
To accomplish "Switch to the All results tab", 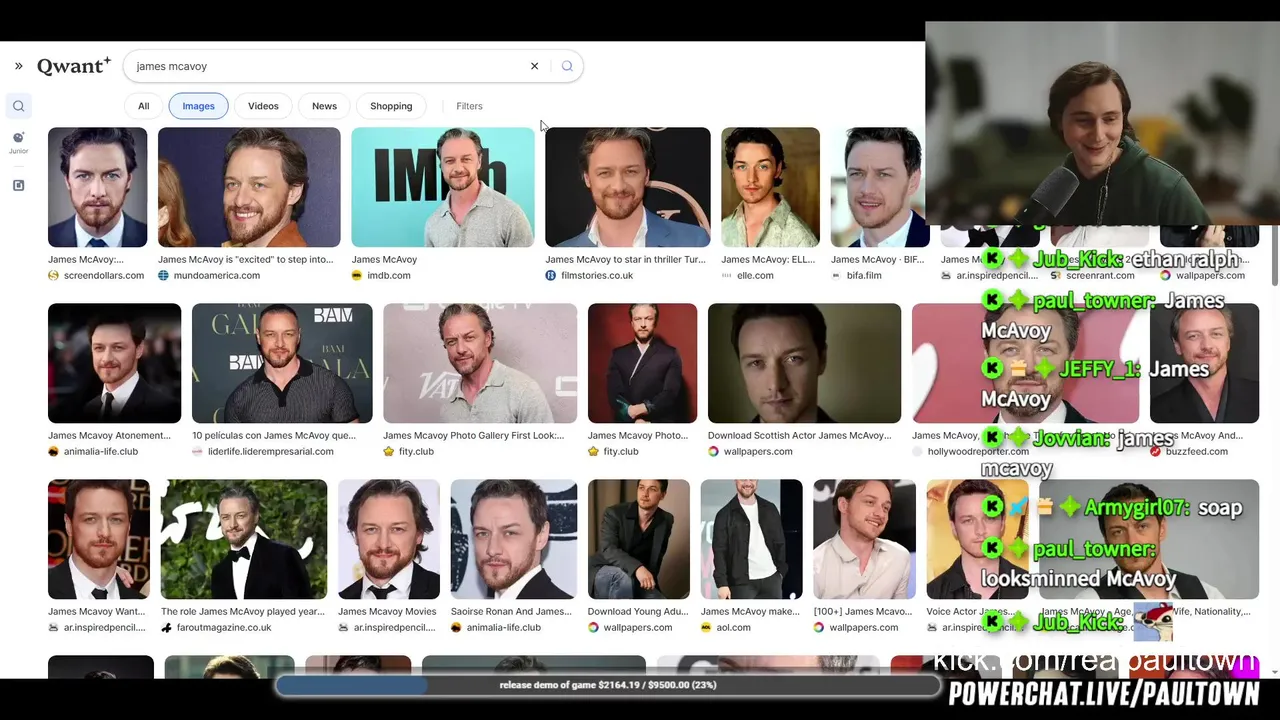I will point(144,106).
